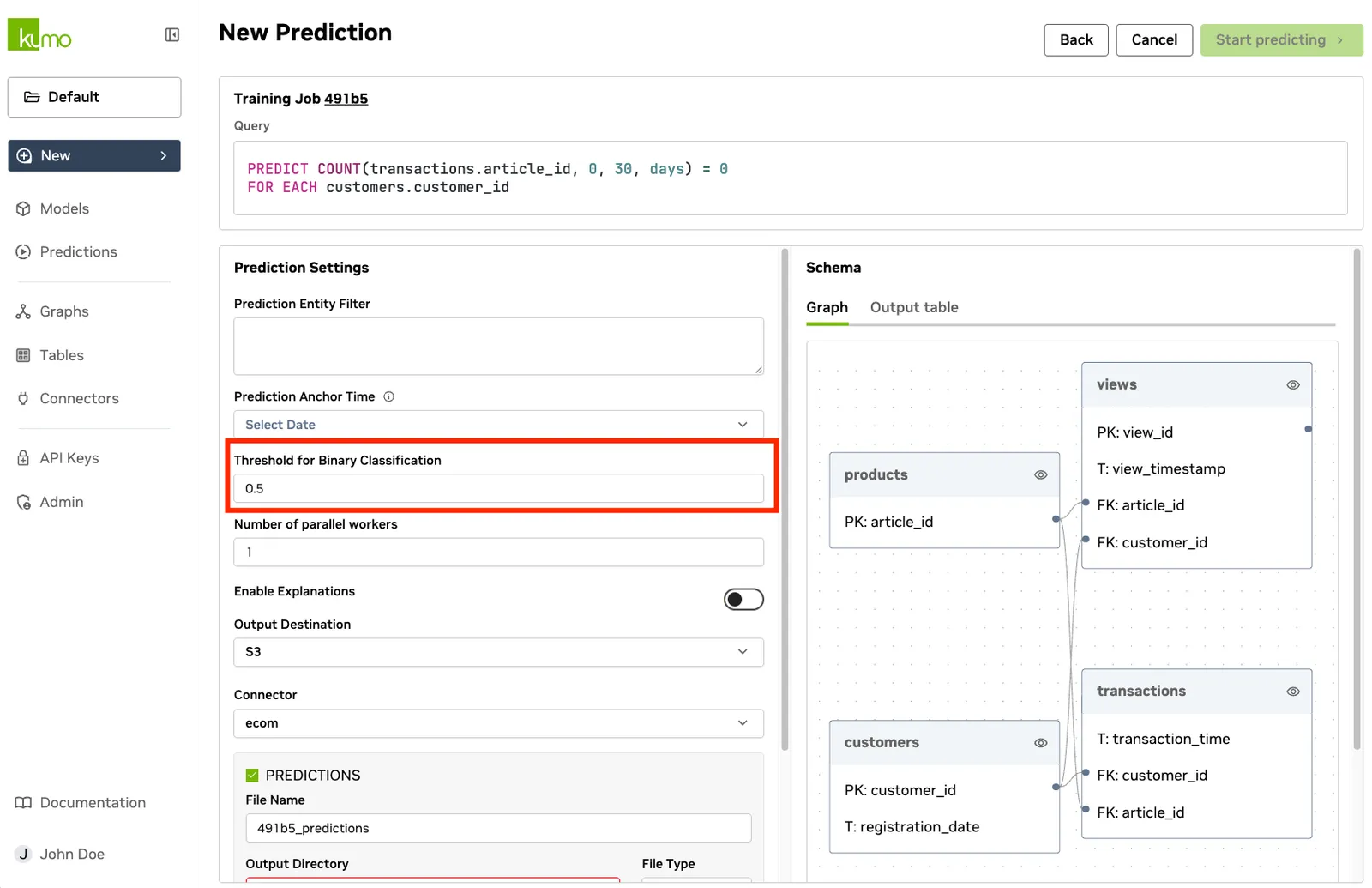Open the Connector ecom dropdown
The image size is (1372, 888).
[498, 723]
